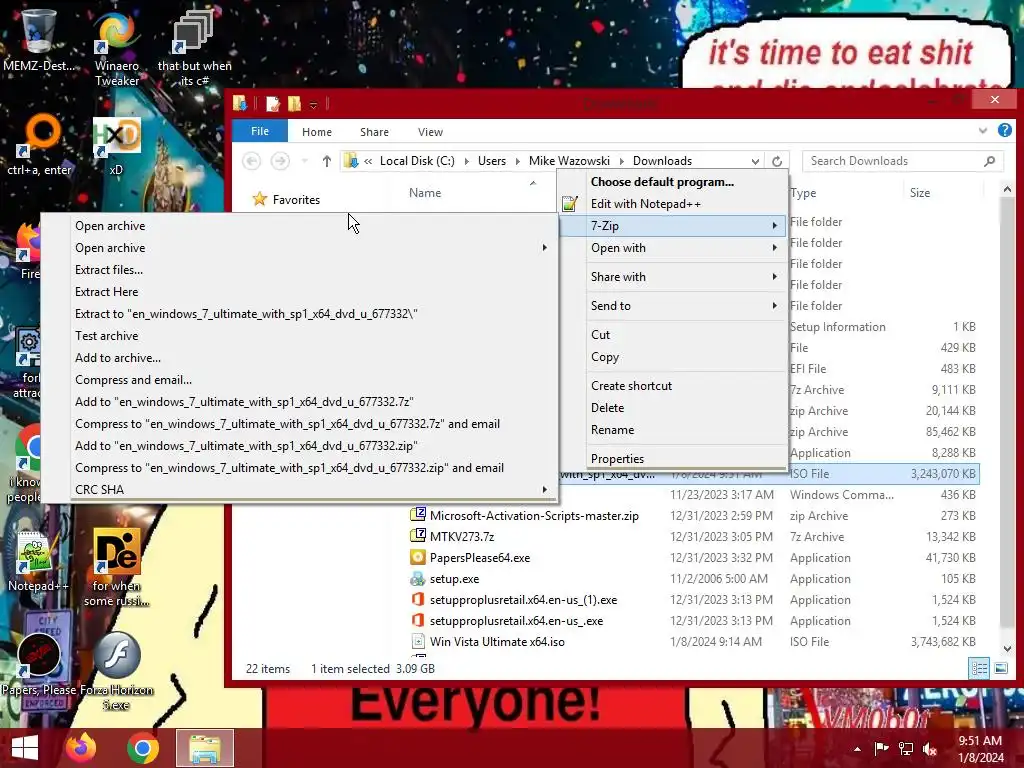Select the Papers, Please desktop icon
This screenshot has width=1024, height=768.
coord(38,664)
